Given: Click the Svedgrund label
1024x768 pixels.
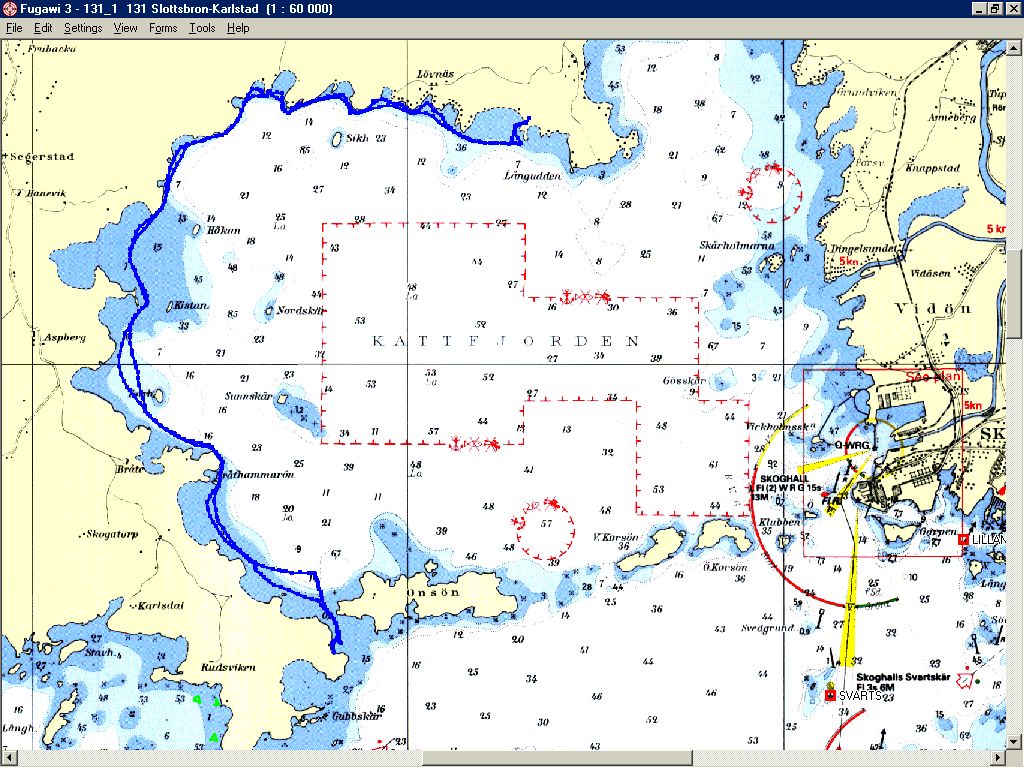Looking at the screenshot, I should point(767,628).
